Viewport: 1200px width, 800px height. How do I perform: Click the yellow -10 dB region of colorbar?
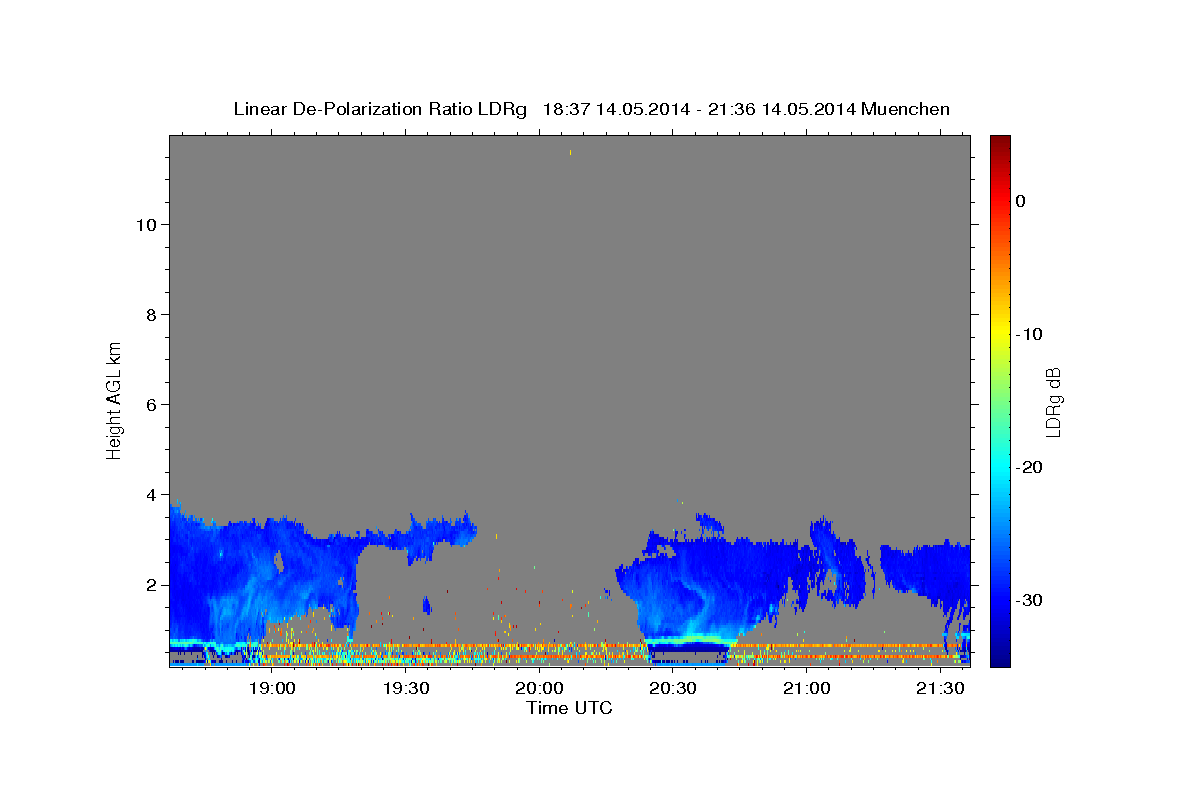click(1000, 334)
